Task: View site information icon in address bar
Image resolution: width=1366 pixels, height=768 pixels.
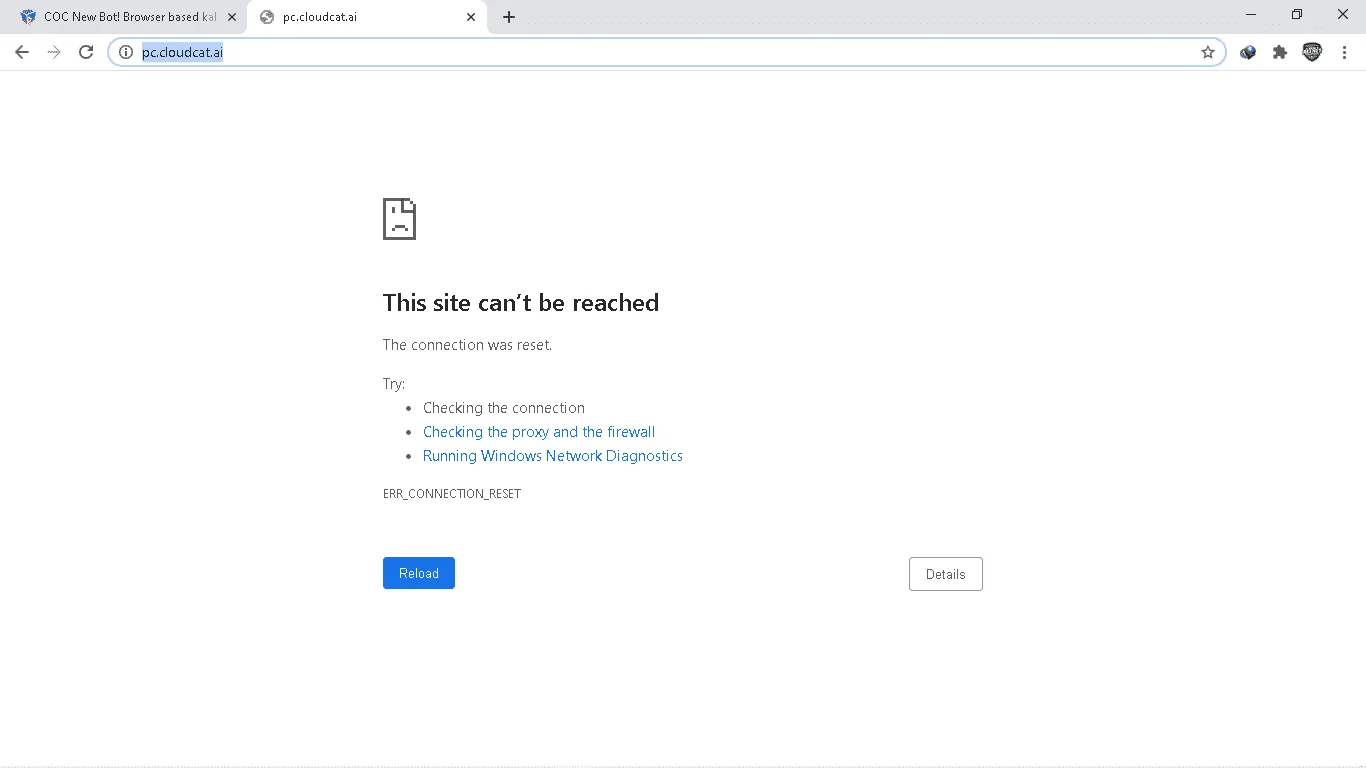Action: [x=126, y=52]
